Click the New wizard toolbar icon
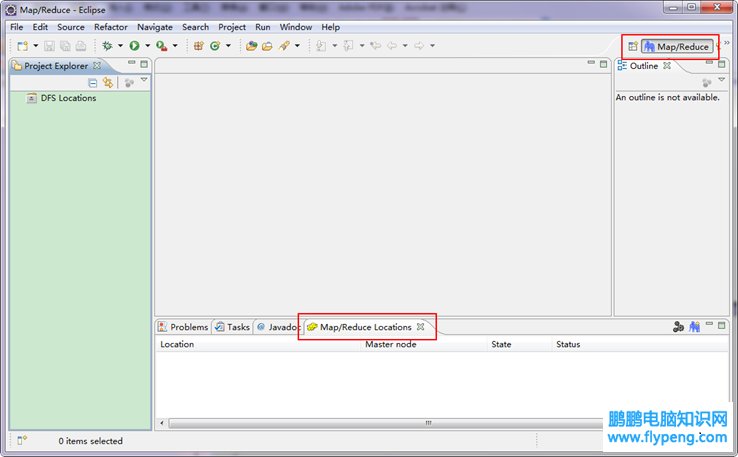Screen dimensions: 738x457 (x=22, y=46)
